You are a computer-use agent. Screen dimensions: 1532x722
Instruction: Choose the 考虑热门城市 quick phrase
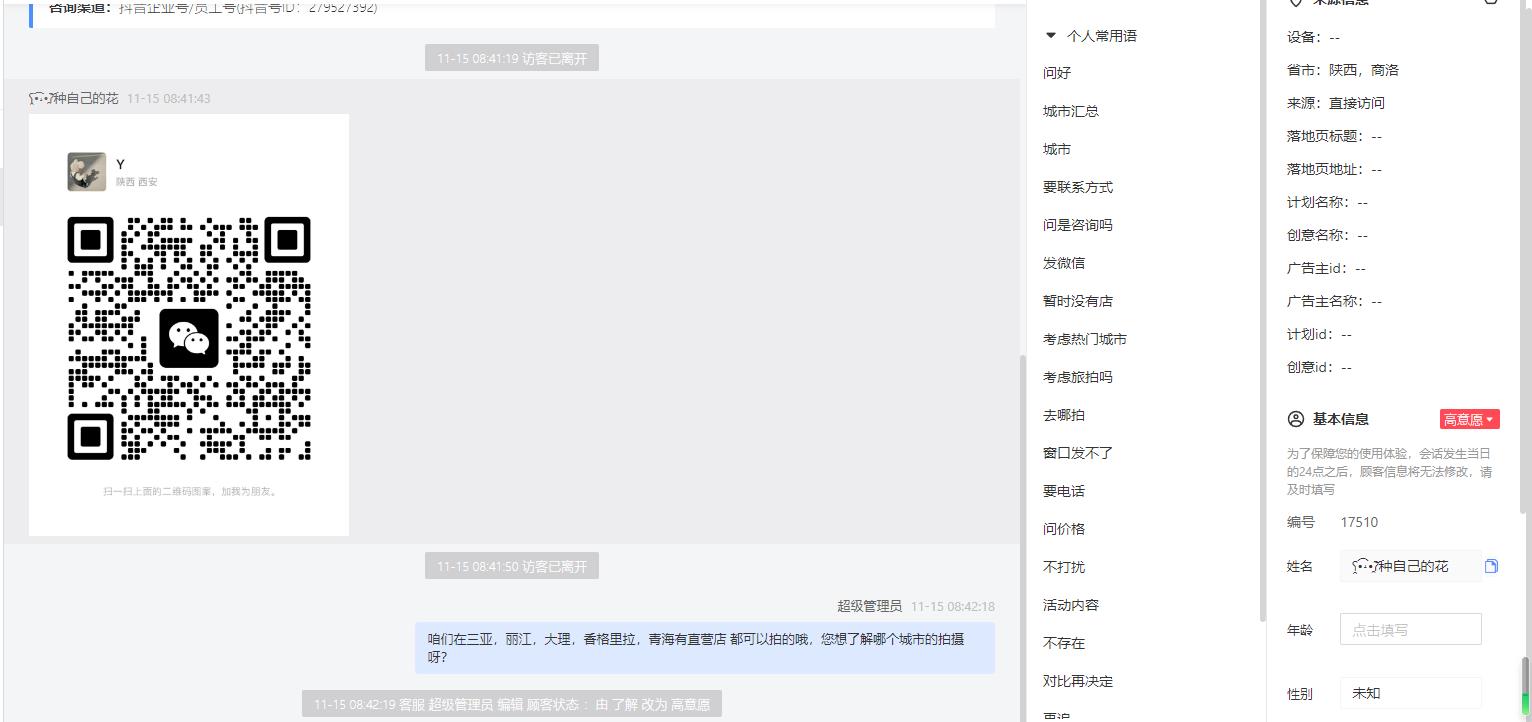point(1085,339)
